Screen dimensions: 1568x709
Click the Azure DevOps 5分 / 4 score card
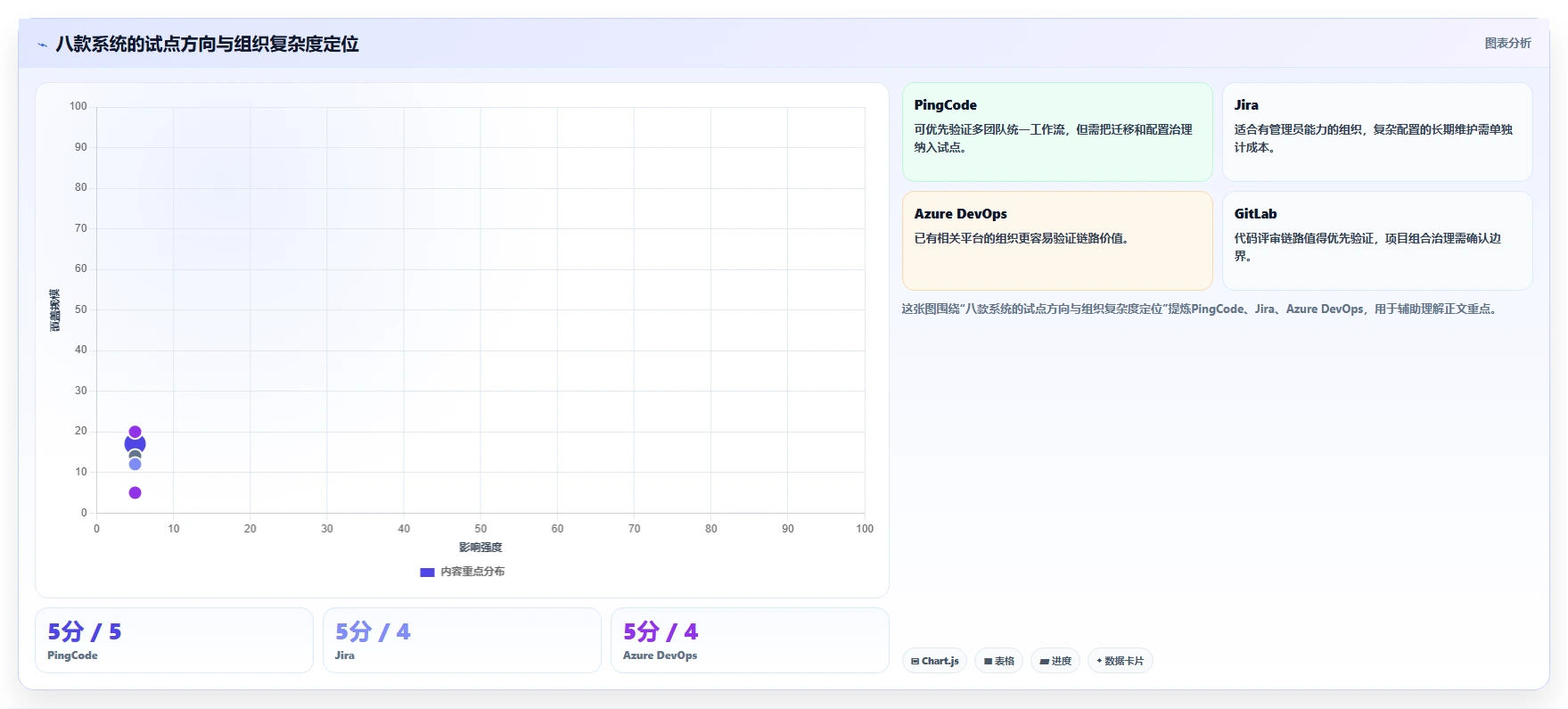pos(750,640)
